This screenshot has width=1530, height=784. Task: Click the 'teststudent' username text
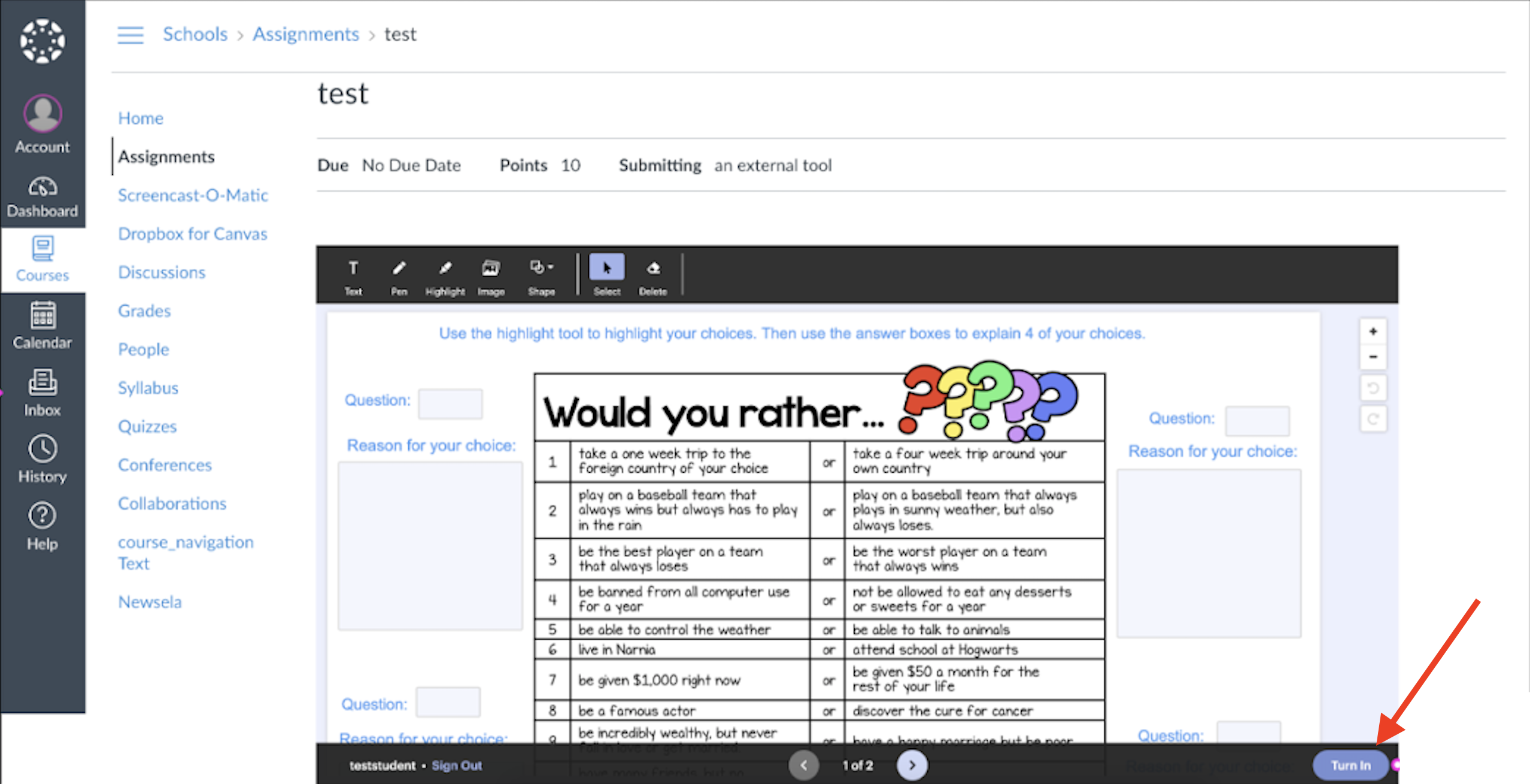(382, 765)
